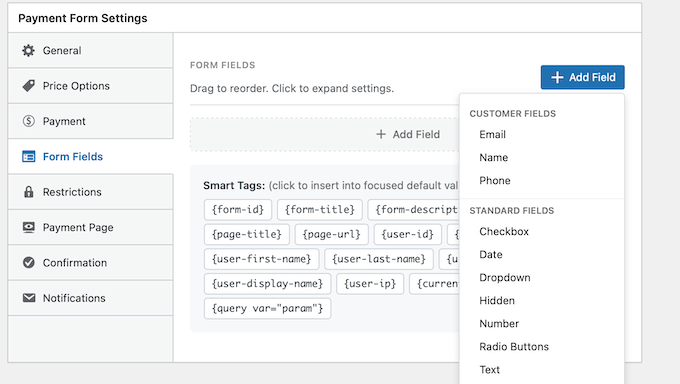This screenshot has height=384, width=680.
Task: Click the plus icon in the dashed Add Field area
Action: click(x=381, y=135)
